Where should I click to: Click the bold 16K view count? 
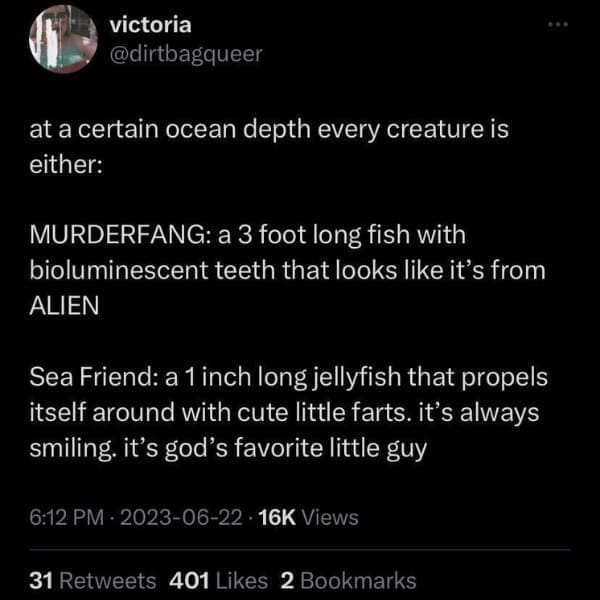[x=277, y=517]
